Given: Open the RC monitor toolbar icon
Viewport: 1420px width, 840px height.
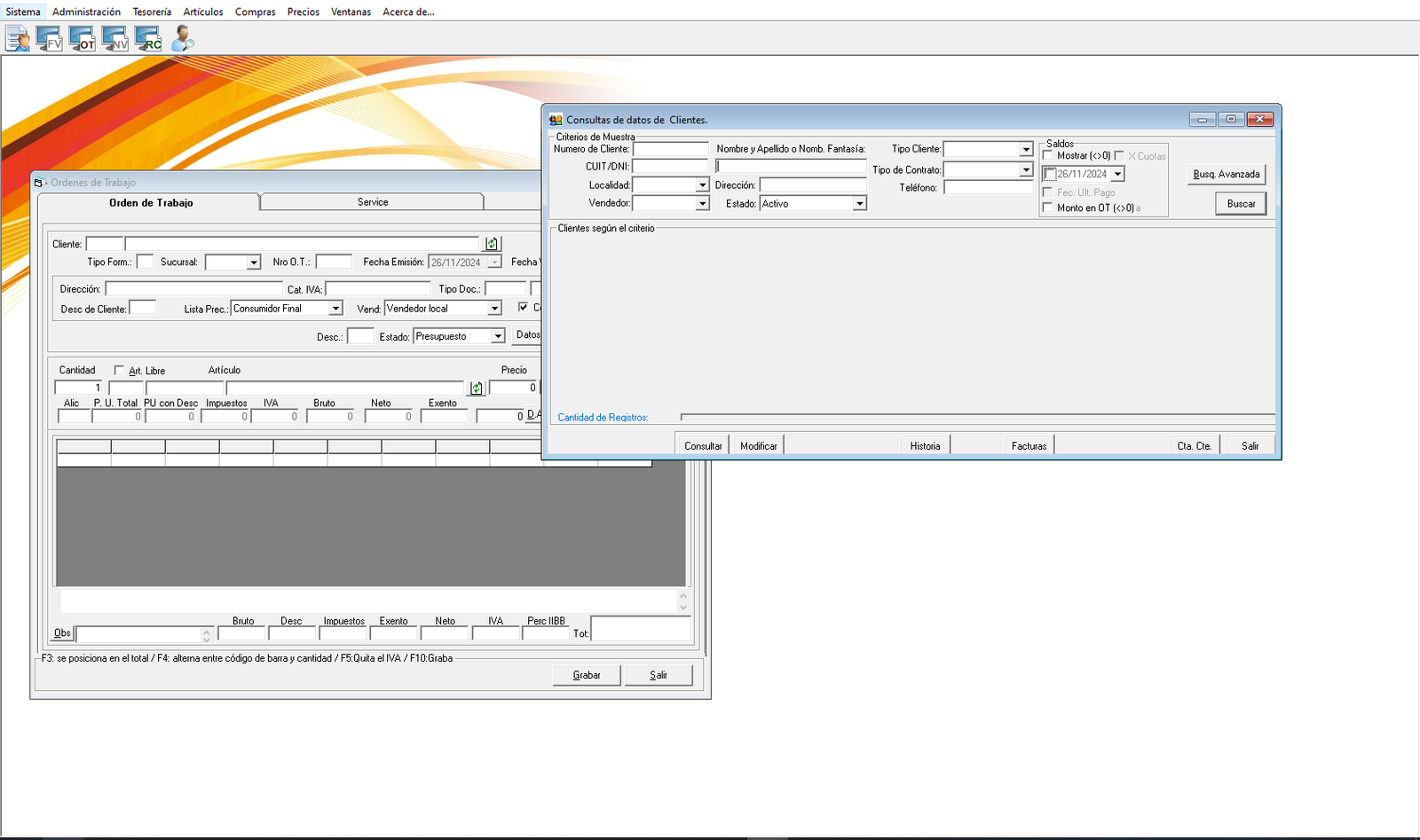Looking at the screenshot, I should click(x=148, y=39).
